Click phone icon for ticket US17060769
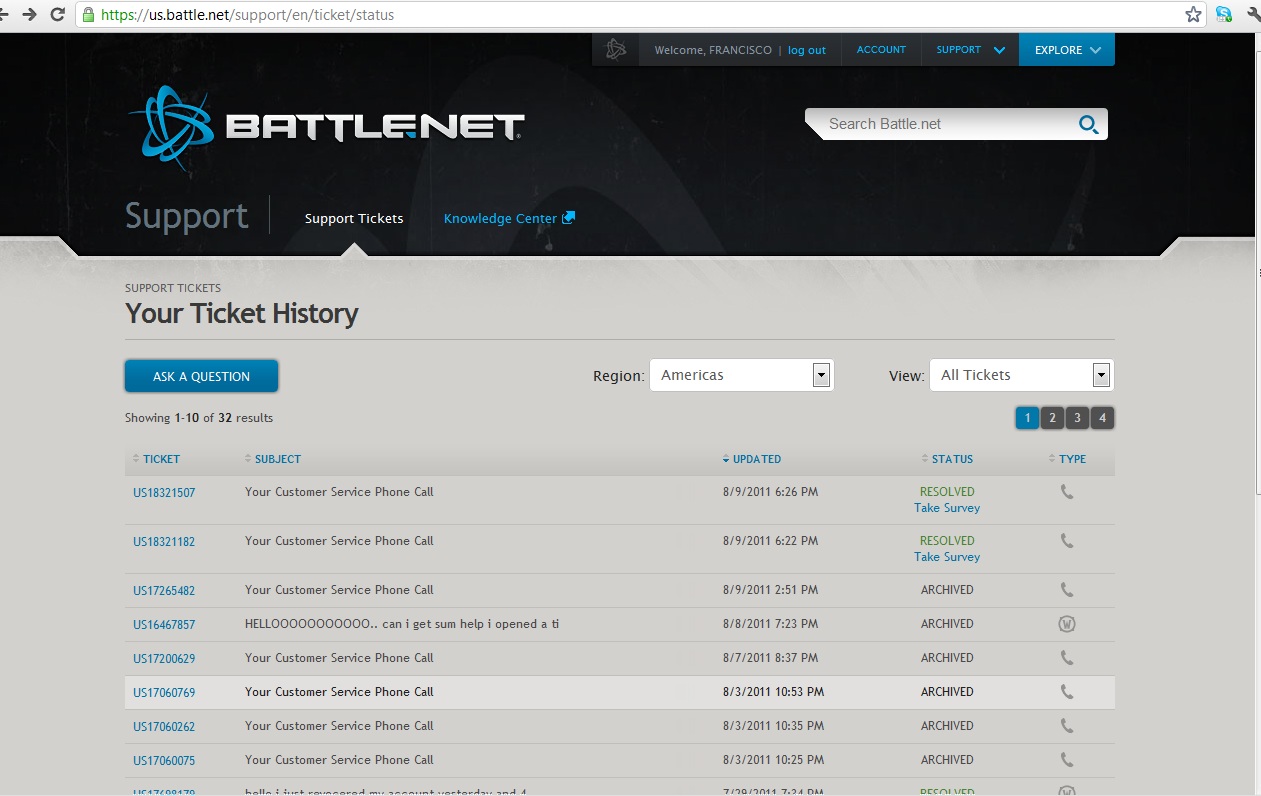 tap(1067, 692)
